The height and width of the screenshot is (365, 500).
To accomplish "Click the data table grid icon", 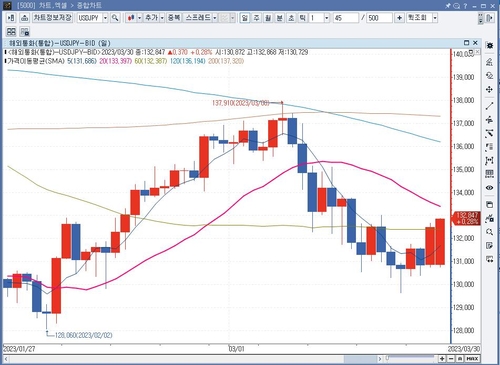I will (489, 174).
